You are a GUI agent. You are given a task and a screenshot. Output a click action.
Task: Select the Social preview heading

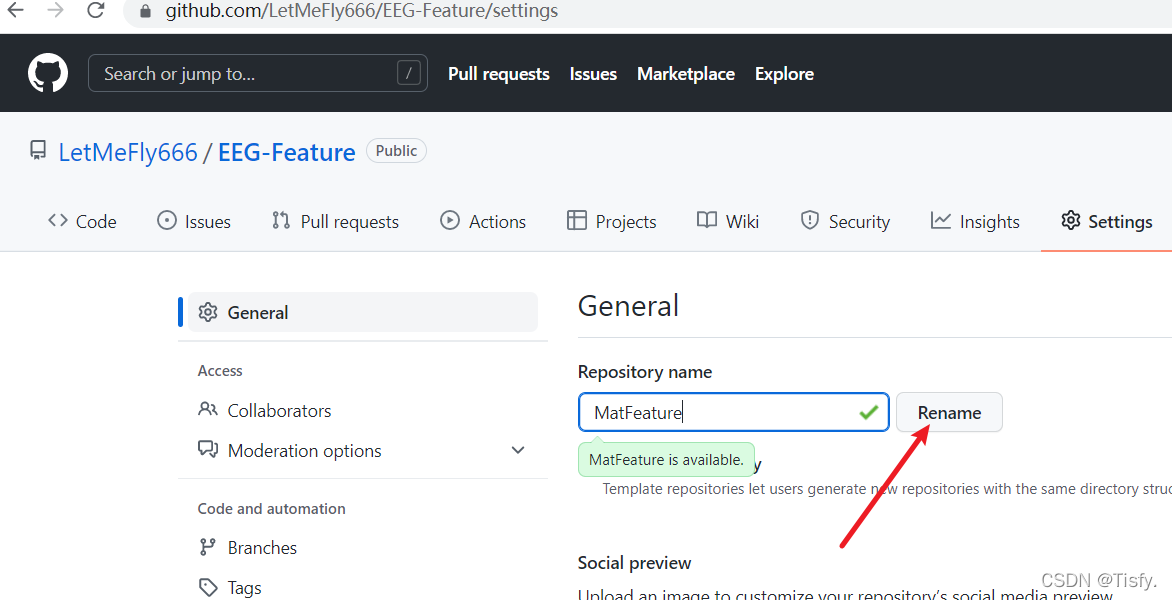[x=635, y=563]
